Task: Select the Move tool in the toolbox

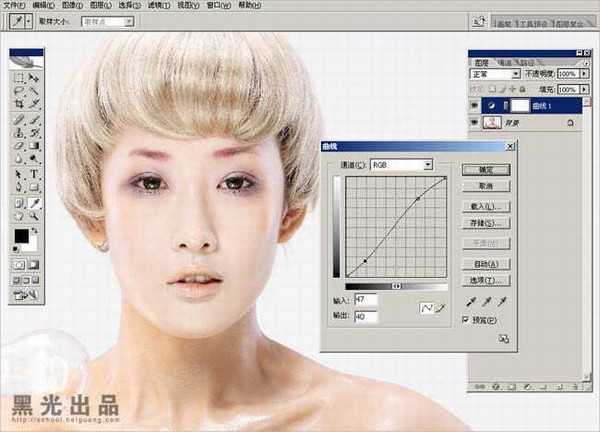Action: [x=34, y=76]
